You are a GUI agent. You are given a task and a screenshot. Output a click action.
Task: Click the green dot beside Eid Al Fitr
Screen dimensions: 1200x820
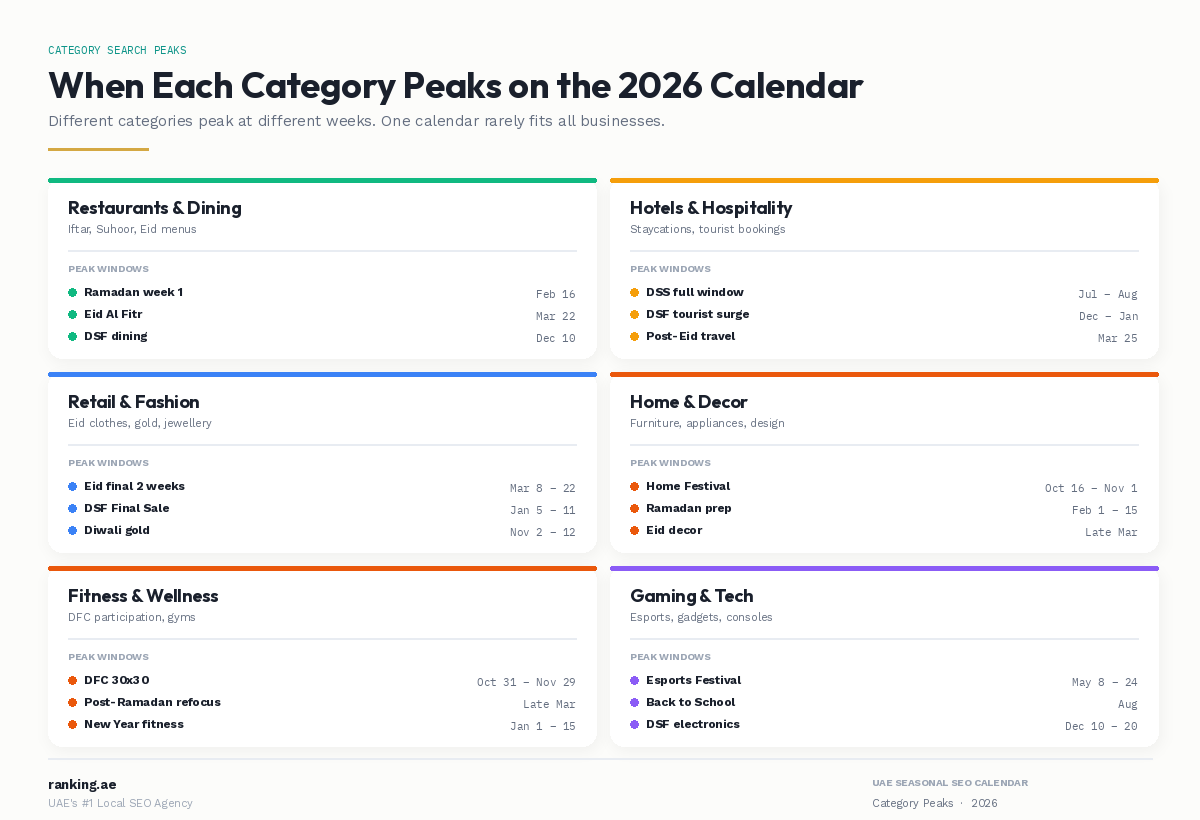tap(73, 315)
